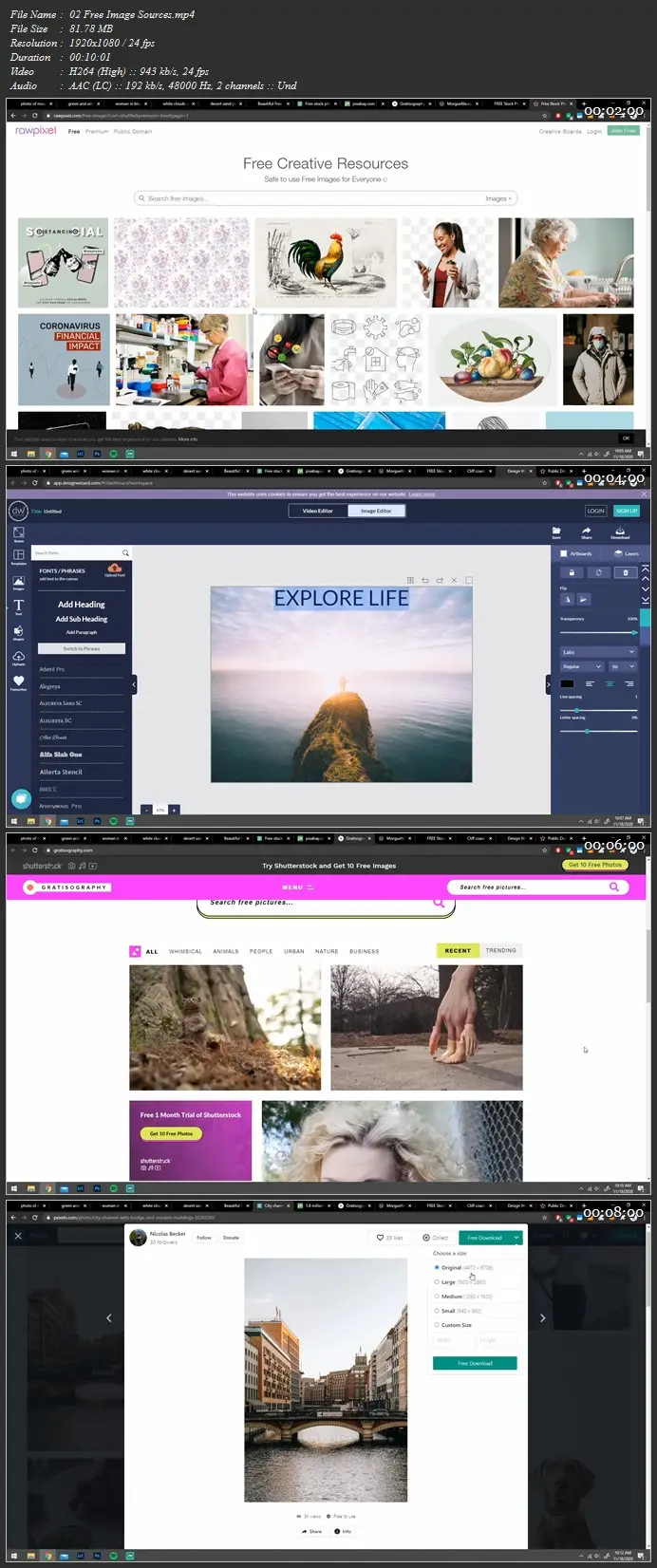Filter by ANIMALS category on Gratisography
Viewport: 657px width, 1568px height.
click(226, 951)
